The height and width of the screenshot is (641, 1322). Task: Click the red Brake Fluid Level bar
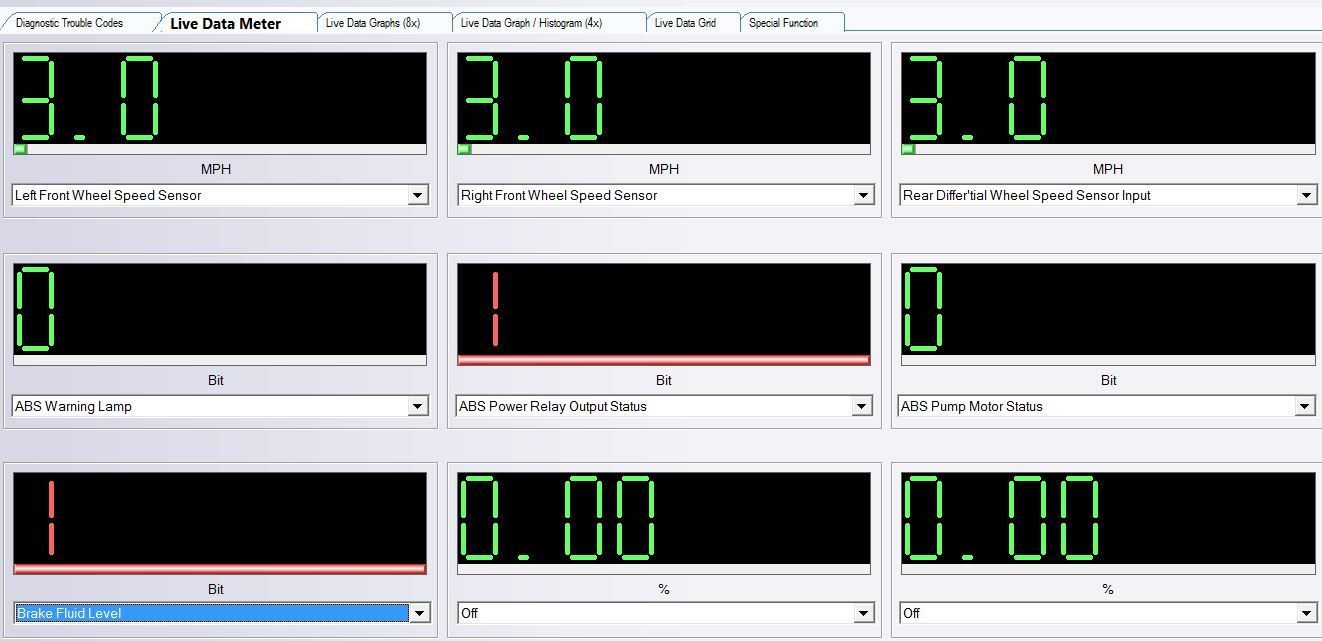point(220,569)
